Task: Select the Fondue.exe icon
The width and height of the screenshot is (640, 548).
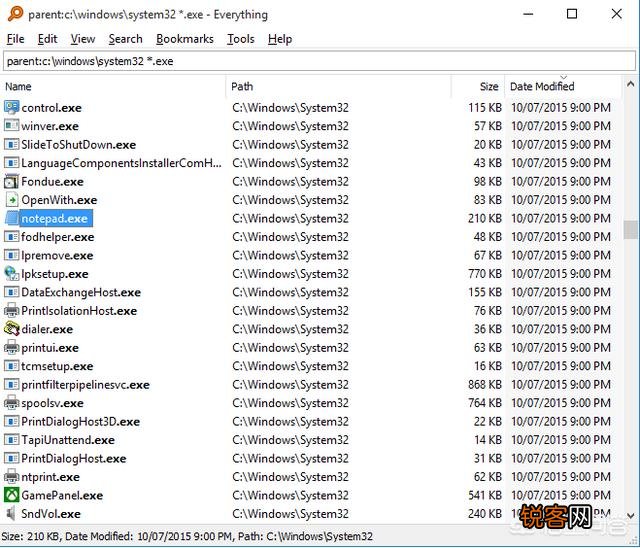Action: [12, 181]
